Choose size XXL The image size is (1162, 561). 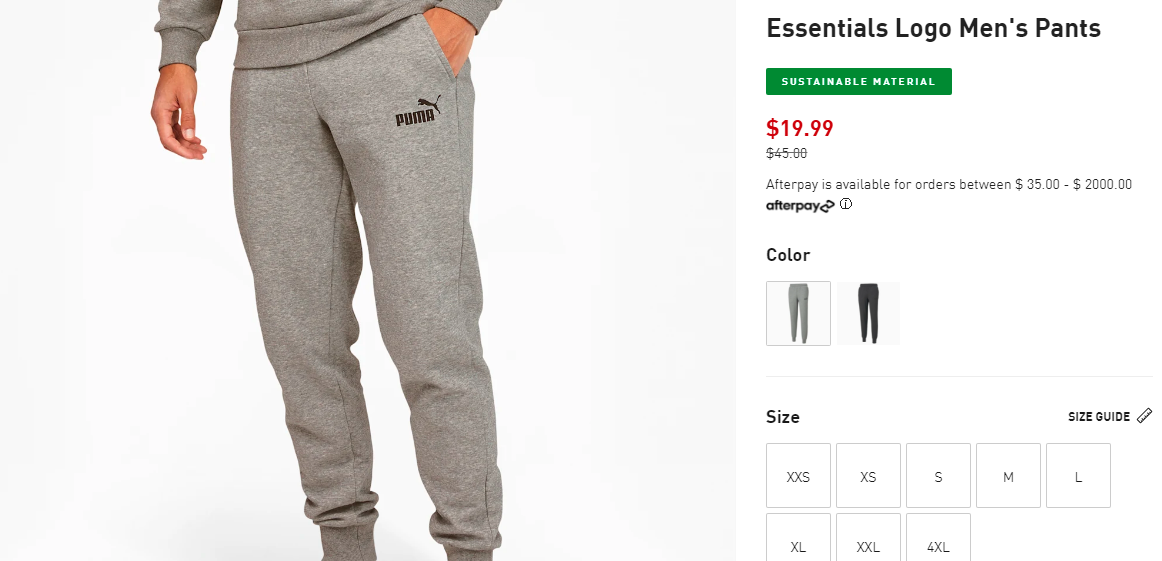[869, 538]
